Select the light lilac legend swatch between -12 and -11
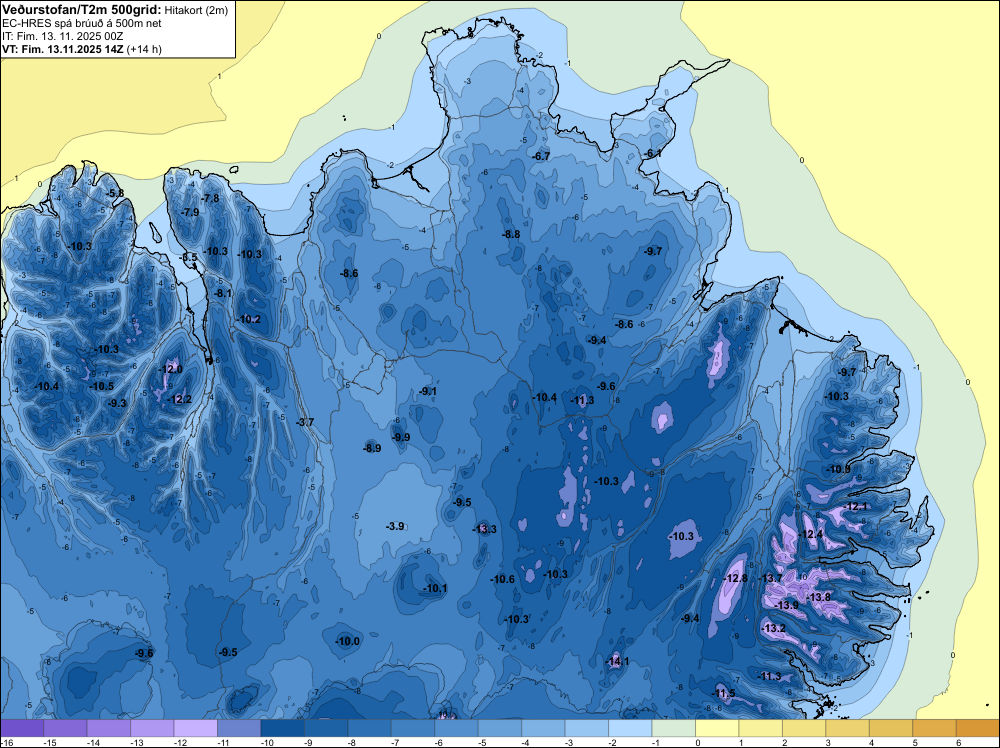This screenshot has height=748, width=1000. (195, 728)
